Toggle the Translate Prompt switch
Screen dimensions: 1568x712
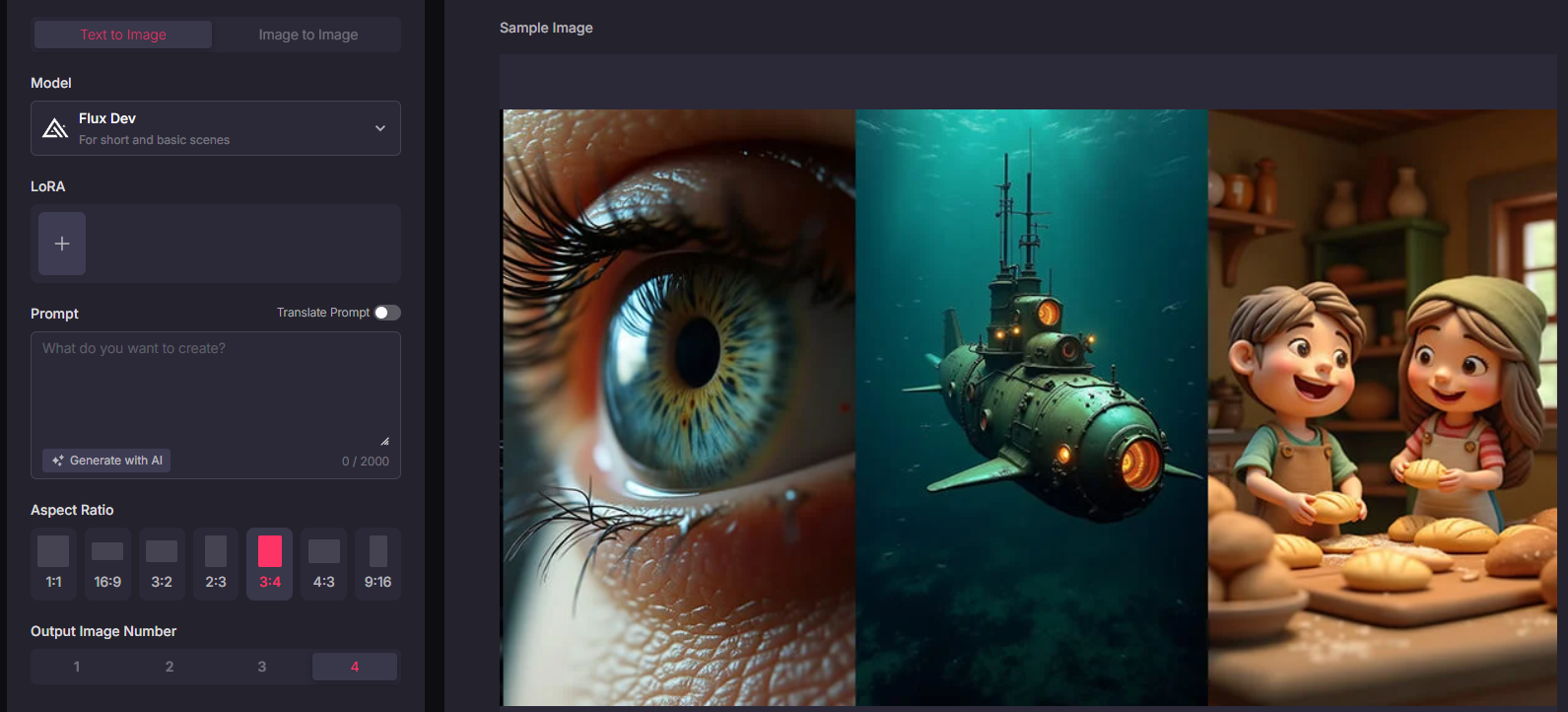(x=387, y=313)
